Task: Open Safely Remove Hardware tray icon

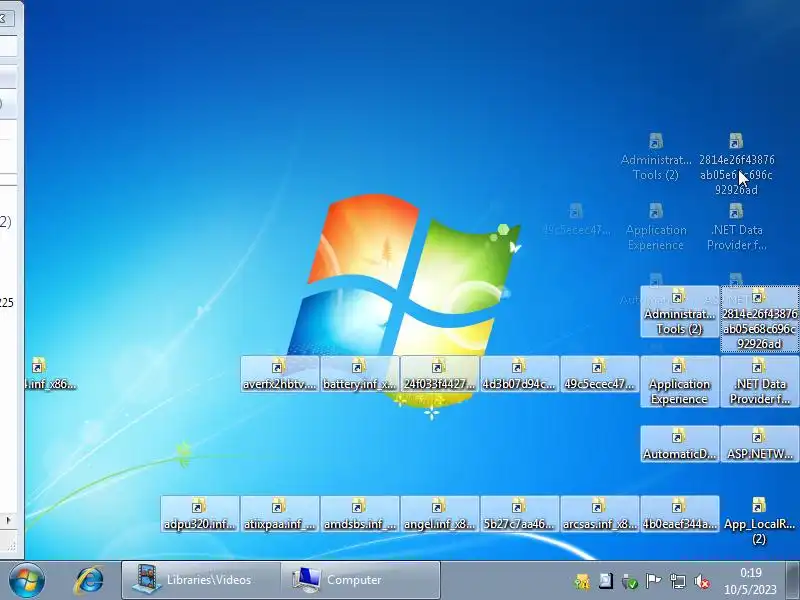Action: (630, 581)
